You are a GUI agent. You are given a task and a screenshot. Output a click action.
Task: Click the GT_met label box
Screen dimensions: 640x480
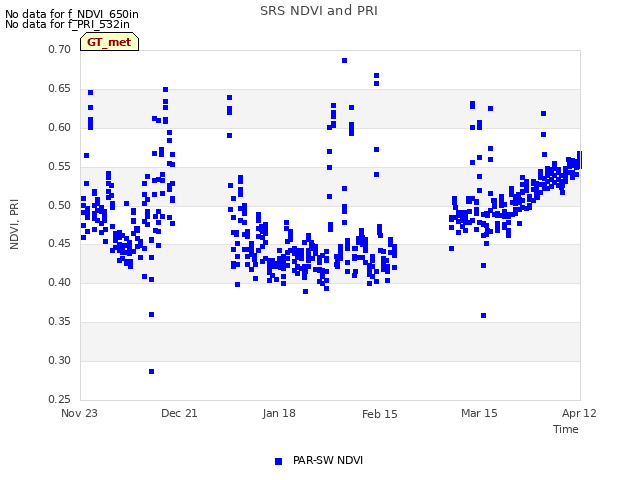click(109, 42)
